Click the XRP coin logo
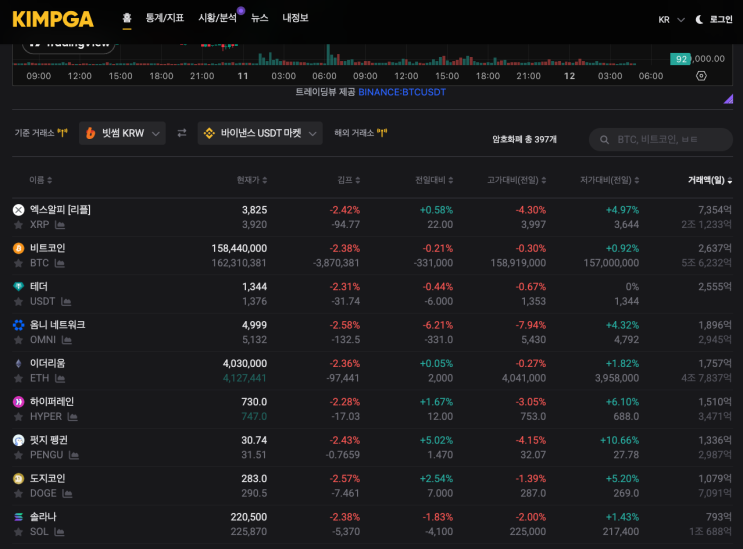Screen dimensions: 743x549 tap(18, 209)
